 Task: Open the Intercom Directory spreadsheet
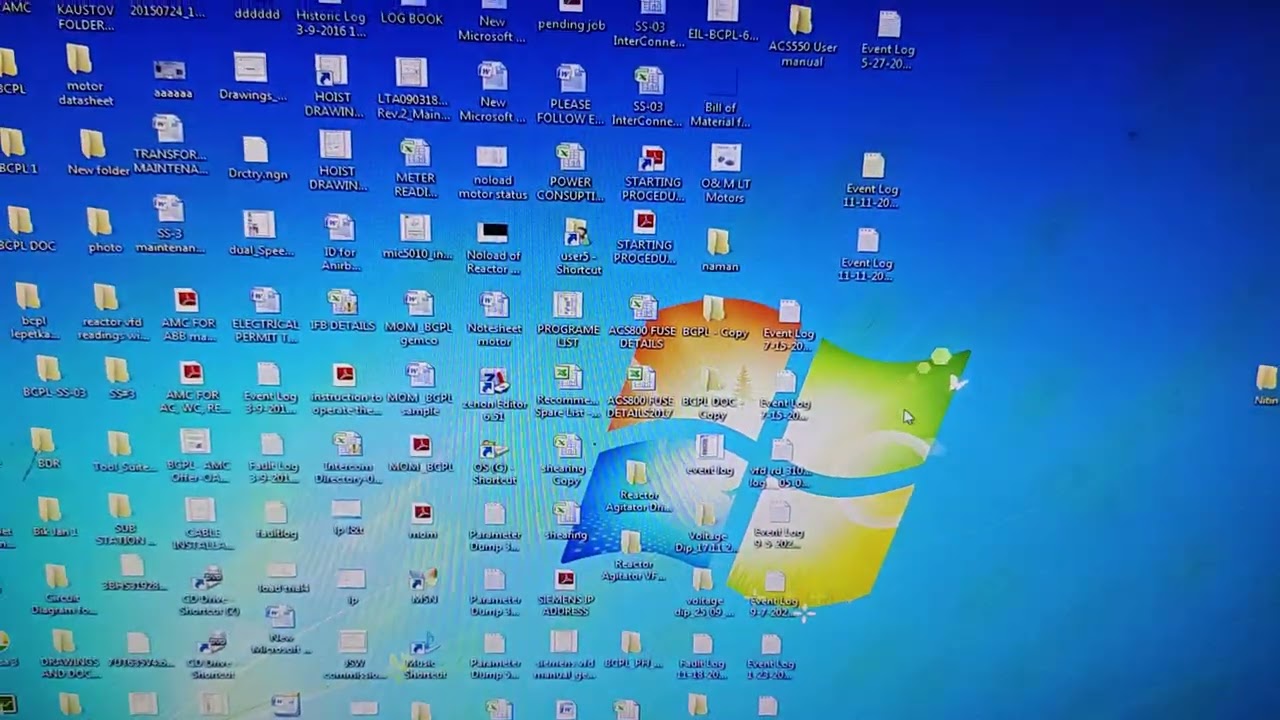click(347, 459)
